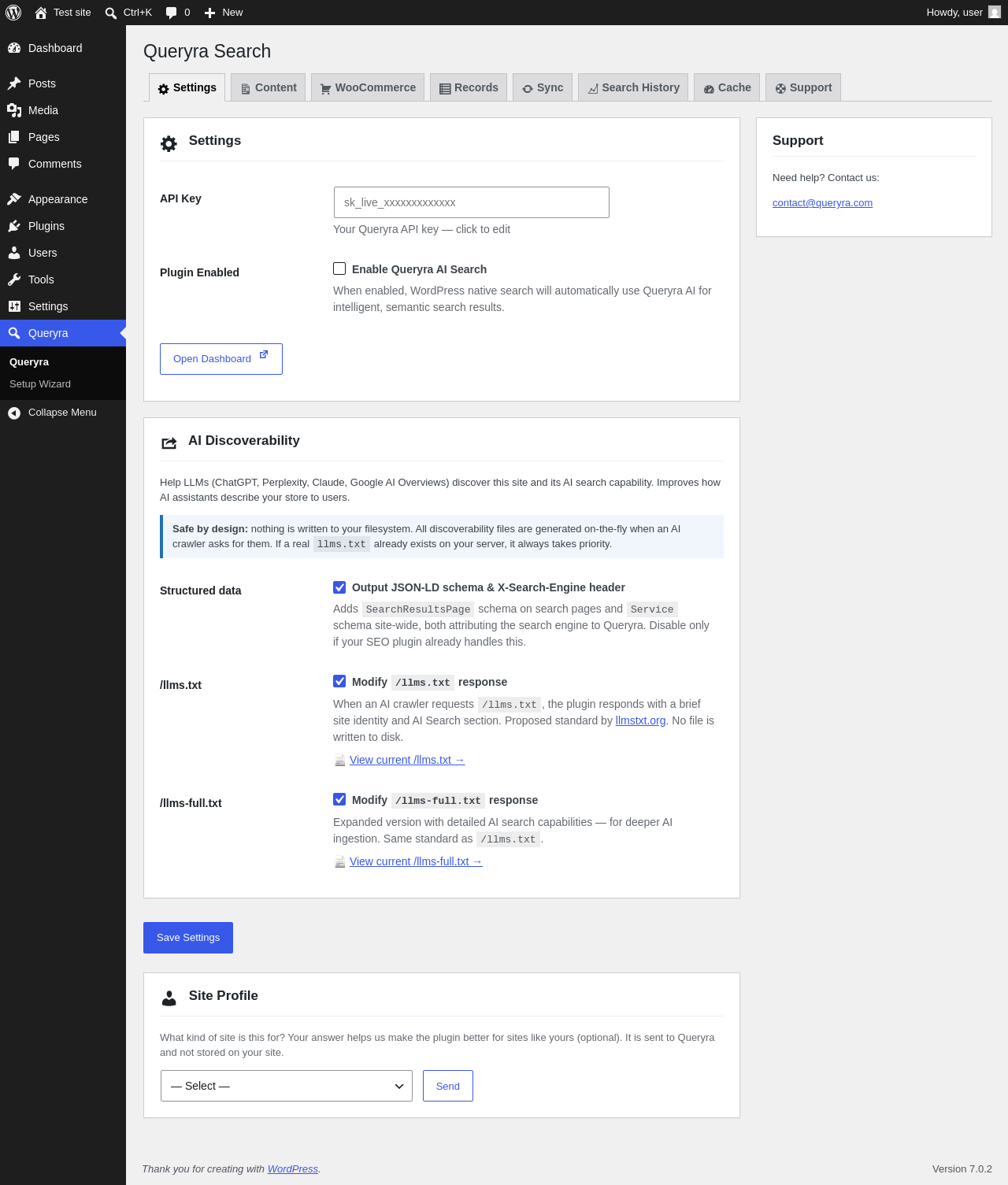Click the Users person icon
This screenshot has height=1185, width=1008.
click(14, 253)
